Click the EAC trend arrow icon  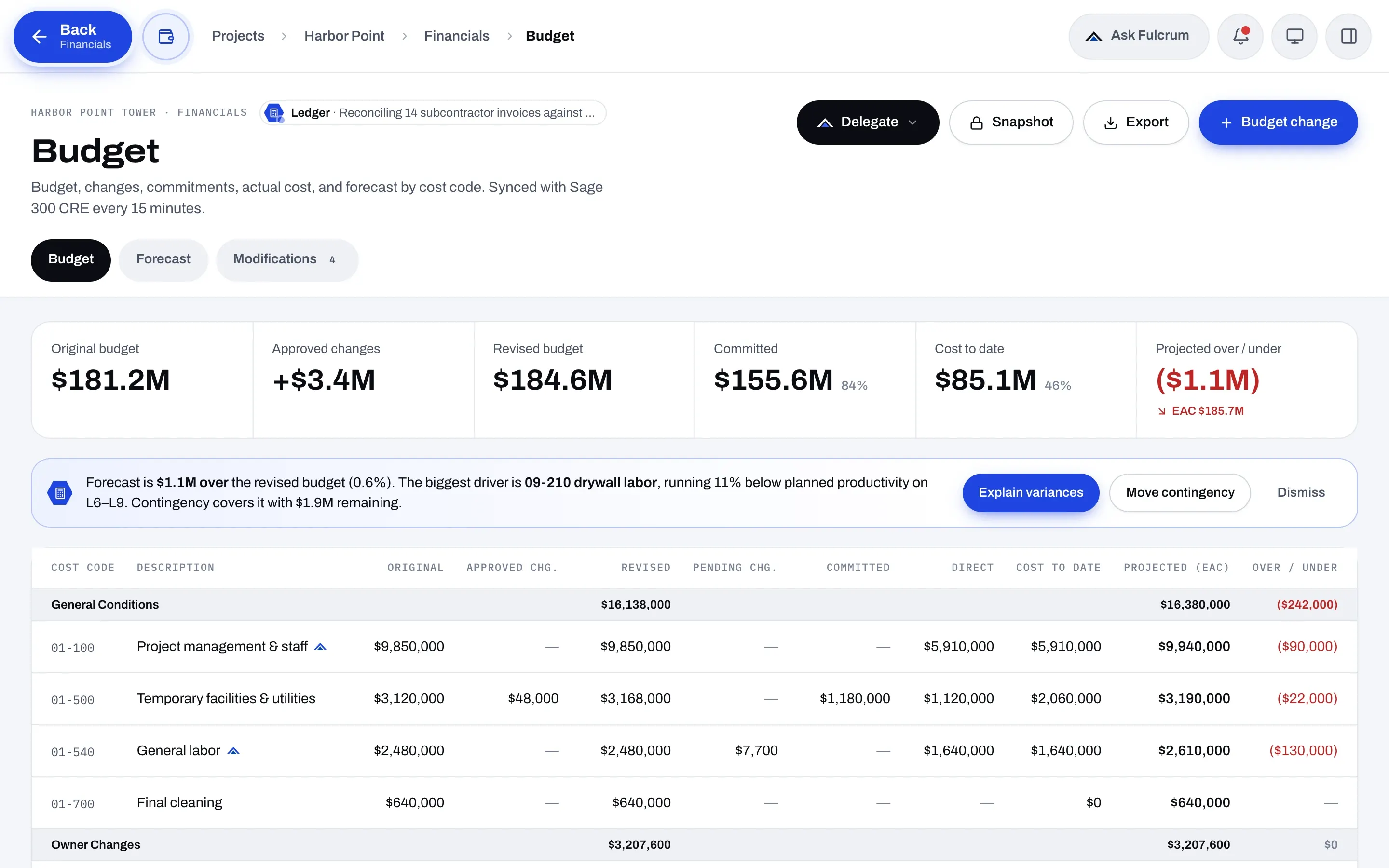(1162, 411)
